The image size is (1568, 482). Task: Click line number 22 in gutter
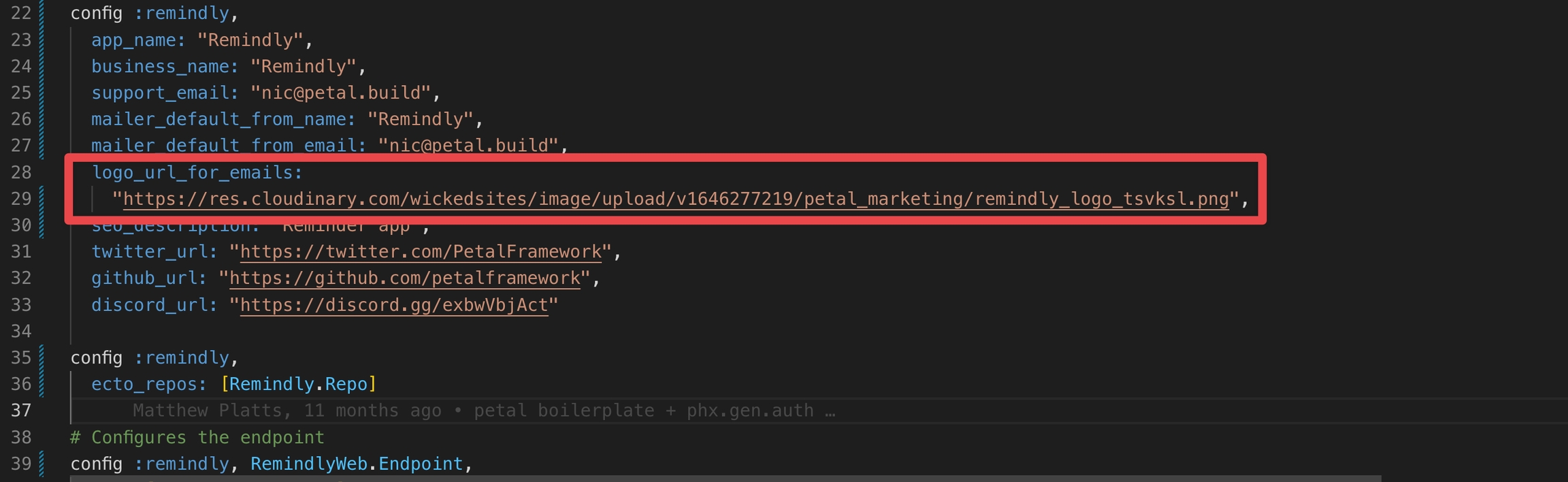[x=21, y=14]
